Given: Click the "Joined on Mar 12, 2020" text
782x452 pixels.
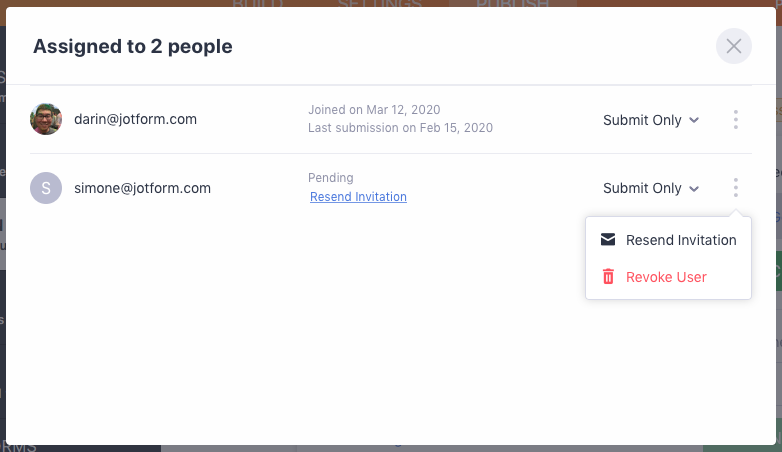Looking at the screenshot, I should pos(374,110).
